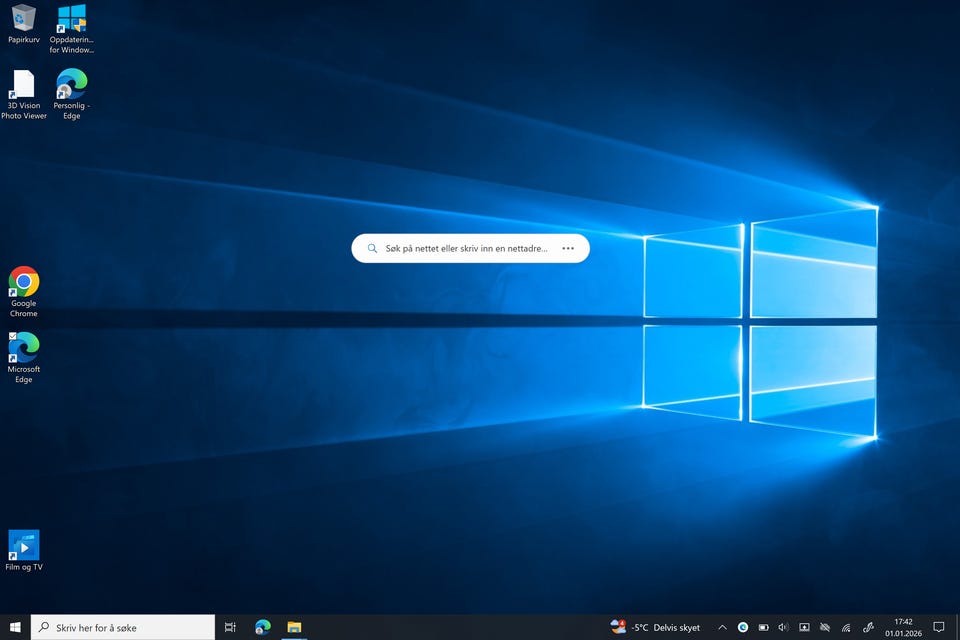Image resolution: width=960 pixels, height=640 pixels.
Task: Click the Show desktop sliver at taskbar end
Action: click(957, 627)
